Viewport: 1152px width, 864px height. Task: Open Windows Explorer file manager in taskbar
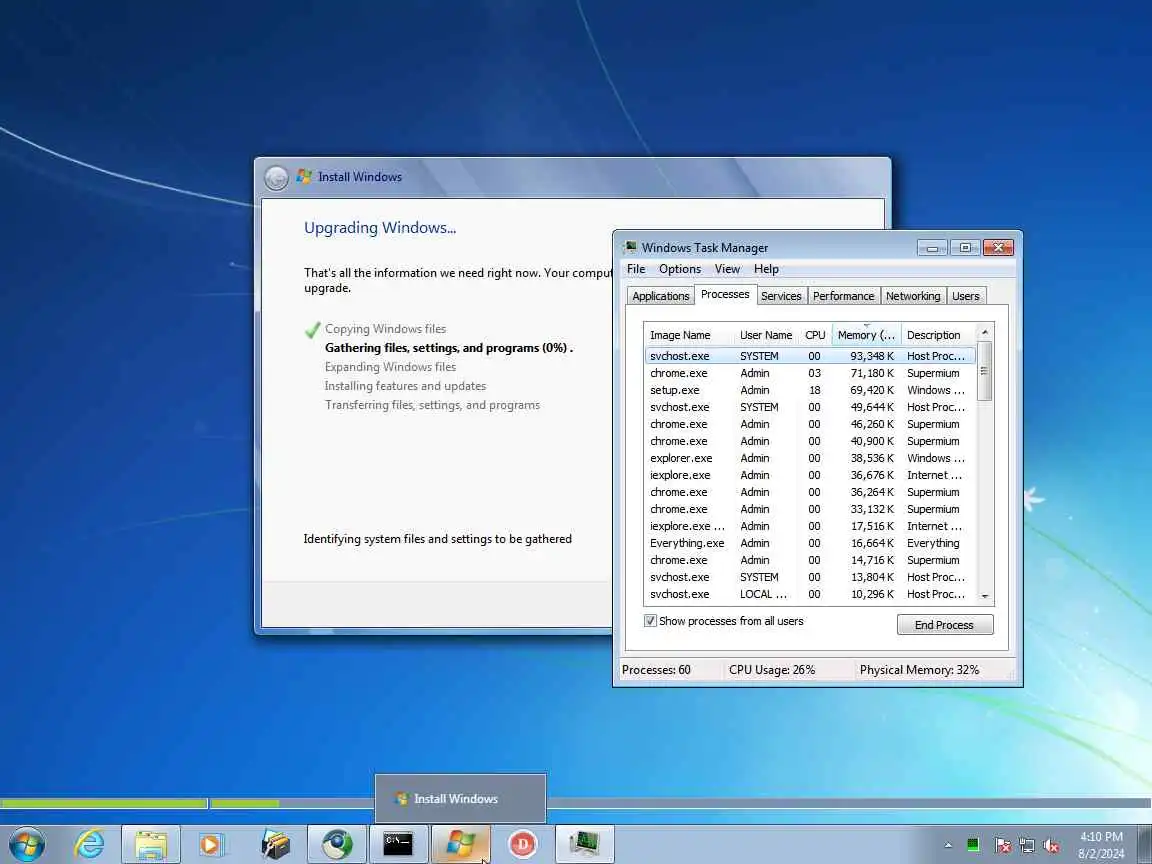click(x=151, y=843)
